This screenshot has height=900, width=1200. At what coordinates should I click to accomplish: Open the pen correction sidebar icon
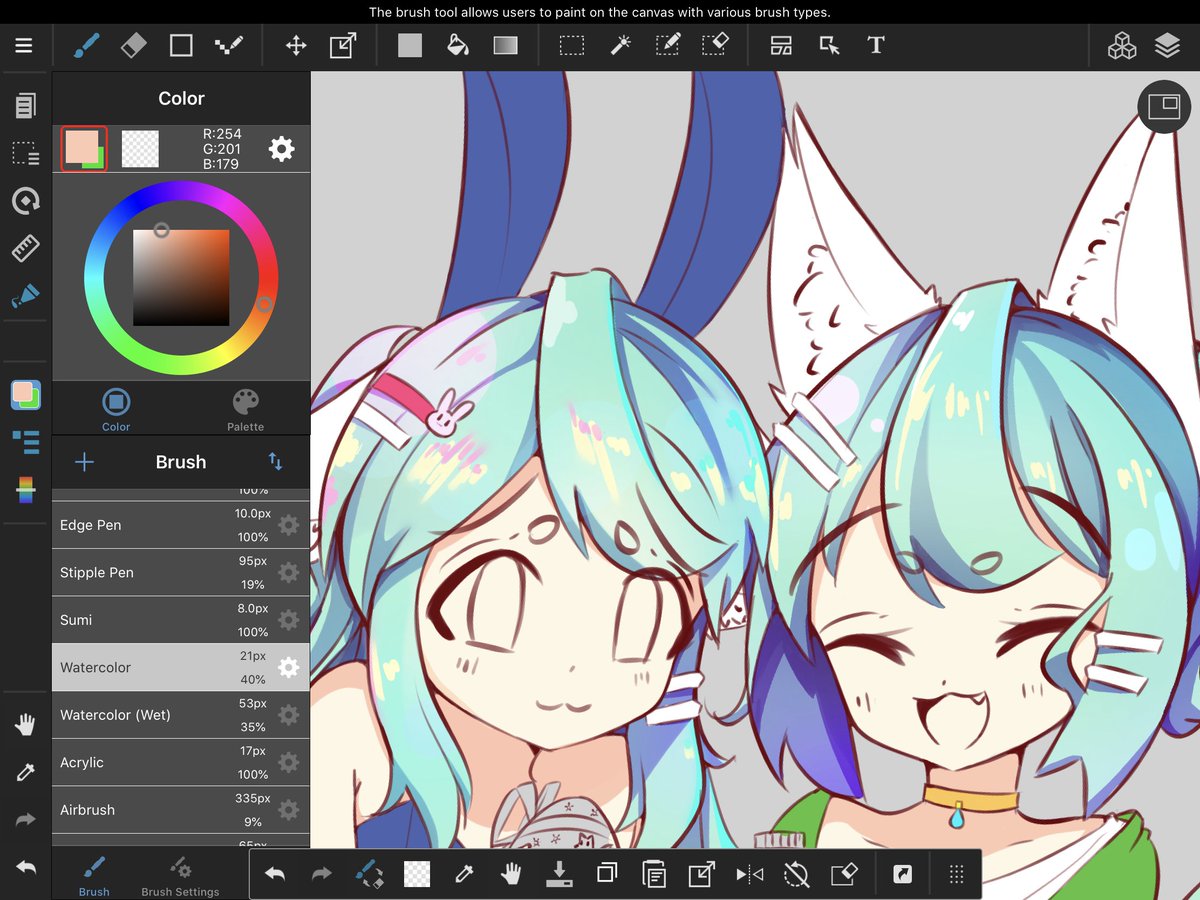click(x=25, y=296)
